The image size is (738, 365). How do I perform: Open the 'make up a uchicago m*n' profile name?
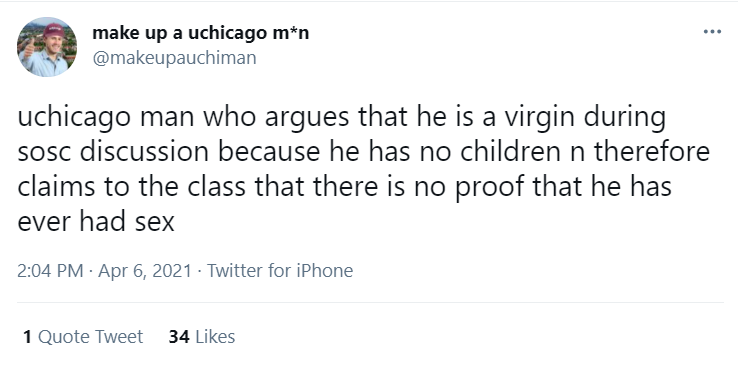[201, 33]
